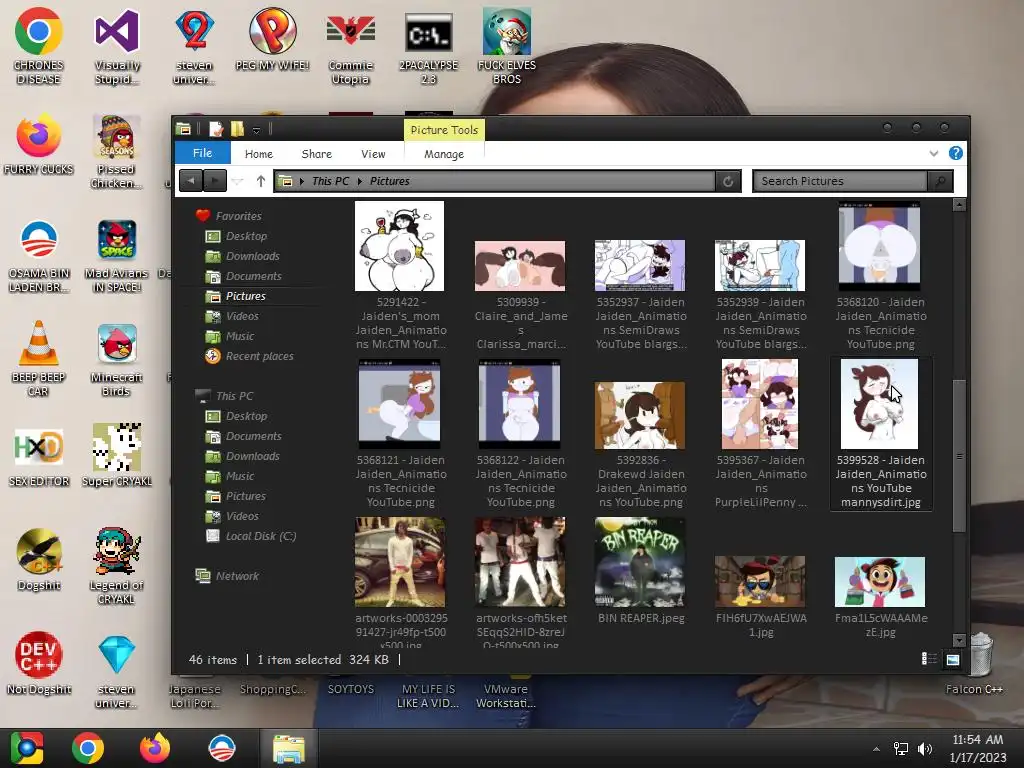Open the Mad Avians IN SPACE desktop icon
The image size is (1024, 768).
[117, 255]
